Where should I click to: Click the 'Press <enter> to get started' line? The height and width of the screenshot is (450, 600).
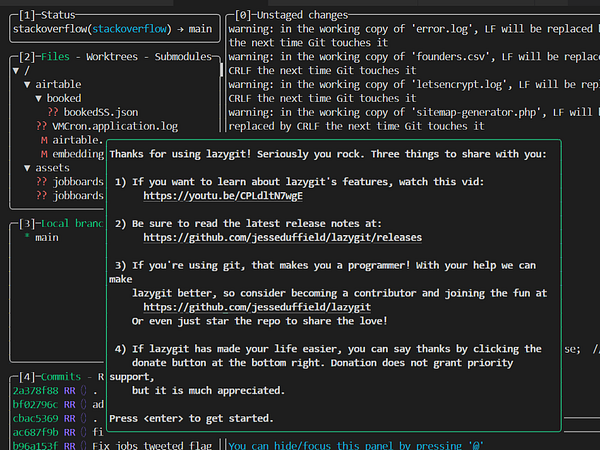[191, 419]
